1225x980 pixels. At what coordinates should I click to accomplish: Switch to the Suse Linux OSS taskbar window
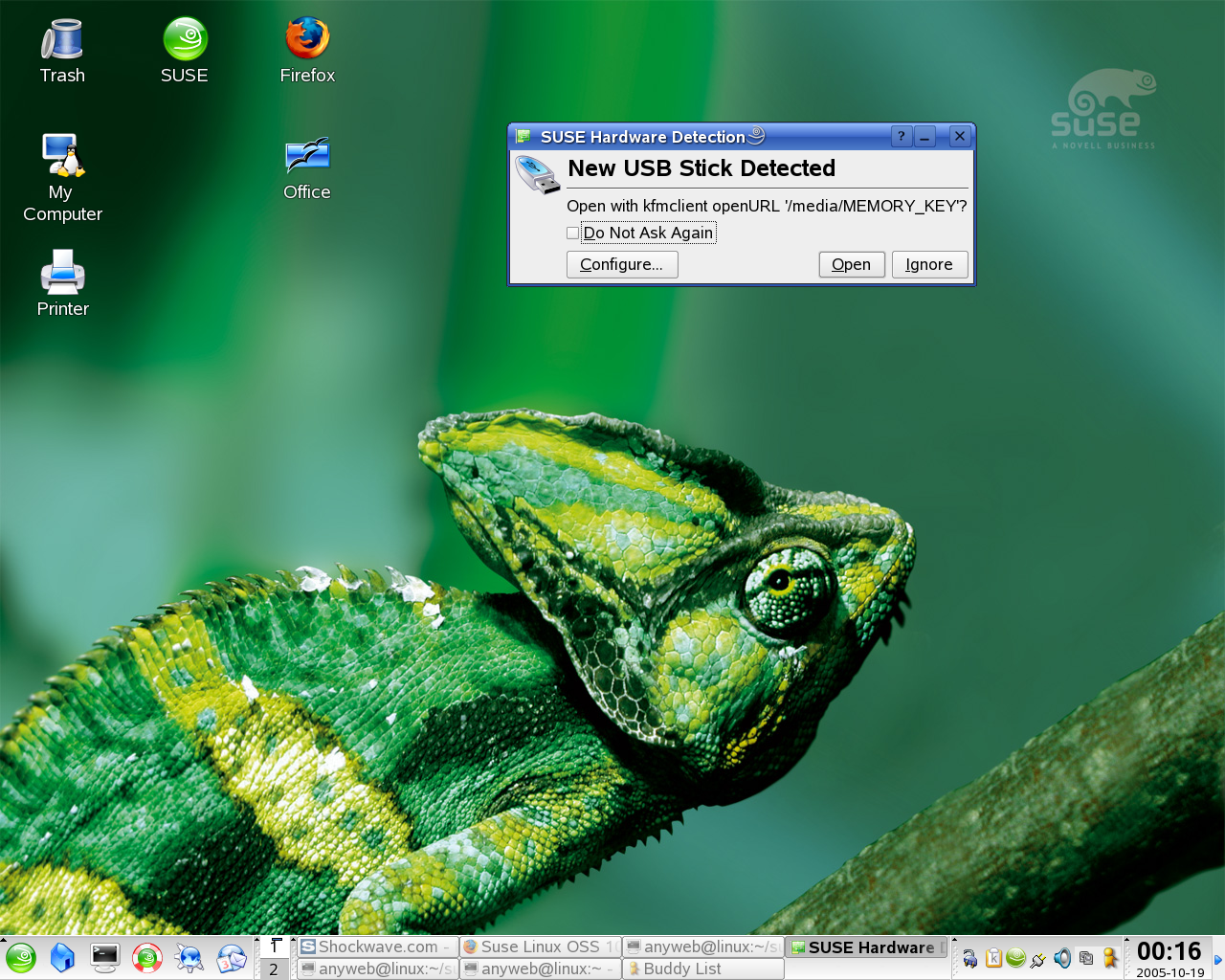pos(541,947)
